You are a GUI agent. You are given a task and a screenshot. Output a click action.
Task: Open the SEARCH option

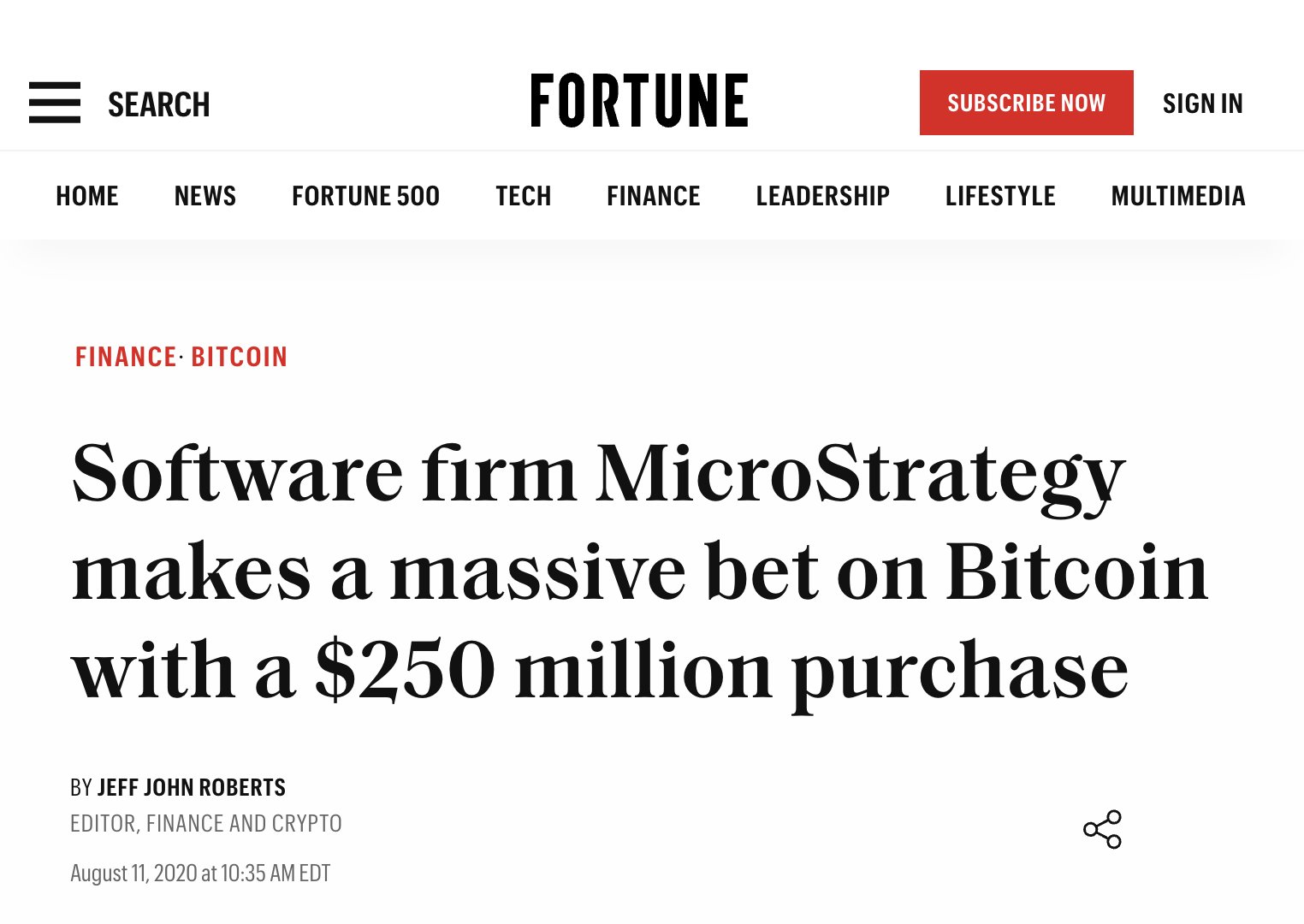(159, 104)
